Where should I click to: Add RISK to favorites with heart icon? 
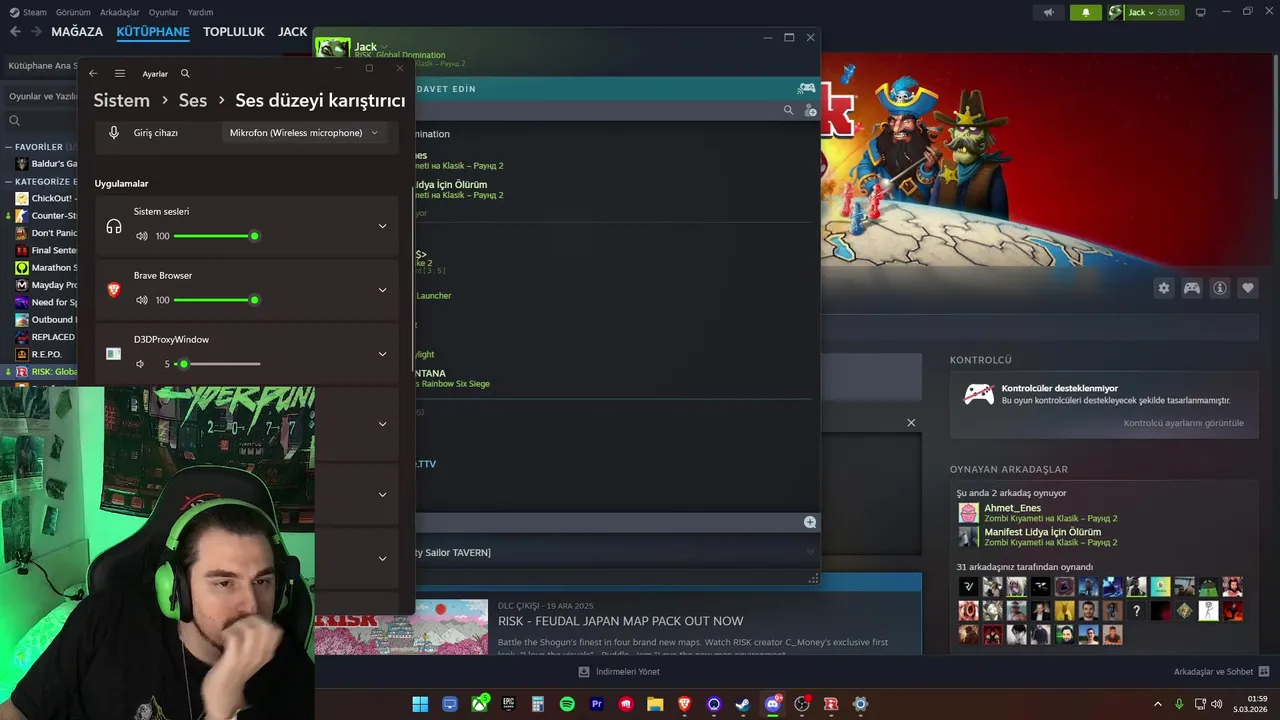[1248, 288]
